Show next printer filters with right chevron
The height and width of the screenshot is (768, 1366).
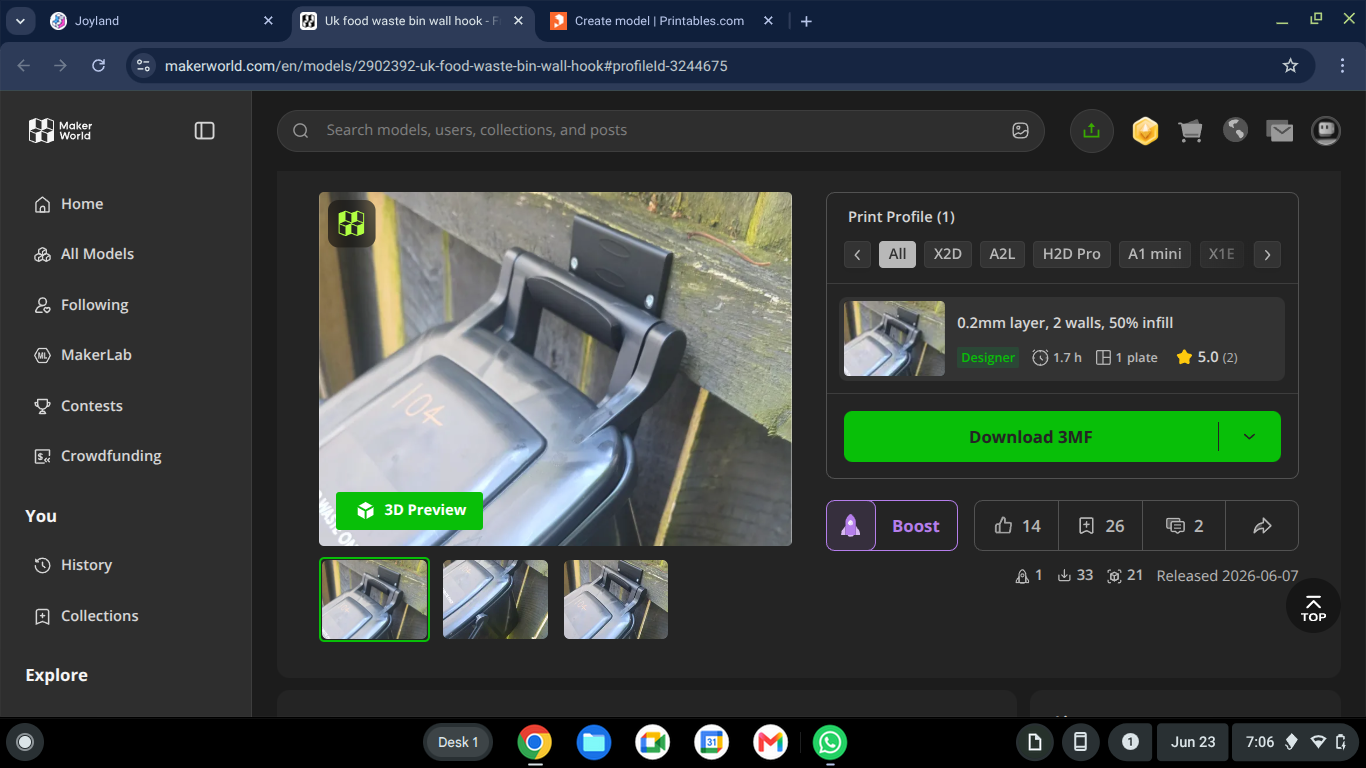click(1267, 254)
